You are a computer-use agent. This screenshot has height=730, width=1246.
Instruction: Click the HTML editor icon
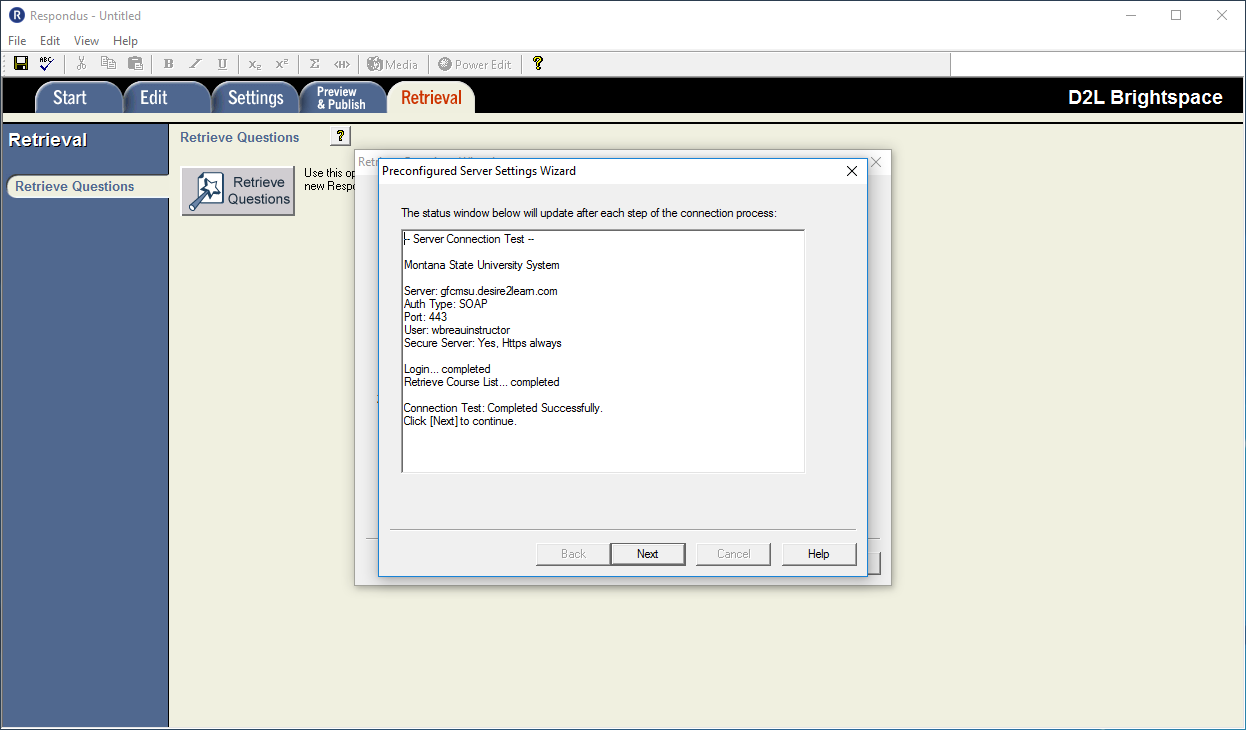[x=342, y=64]
